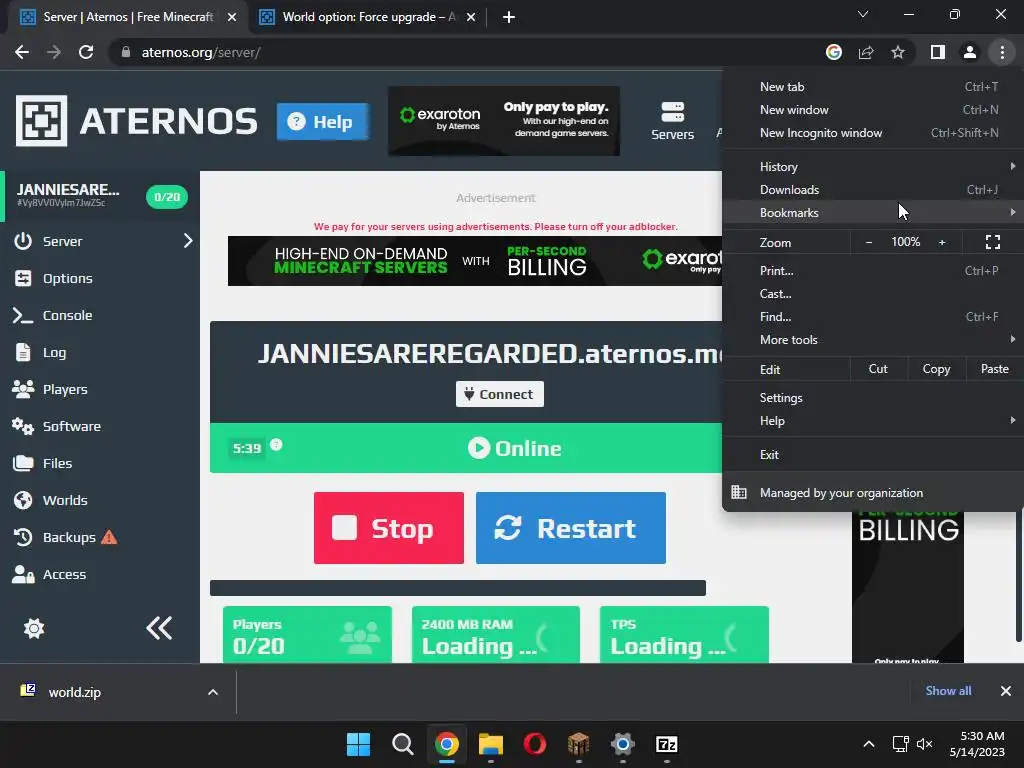1024x768 pixels.
Task: Open Minecraft launcher from taskbar
Action: [x=579, y=744]
